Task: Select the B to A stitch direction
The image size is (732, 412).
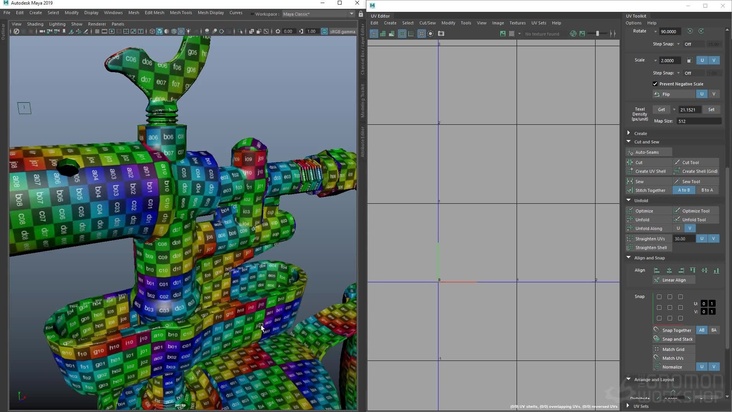Action: (707, 190)
